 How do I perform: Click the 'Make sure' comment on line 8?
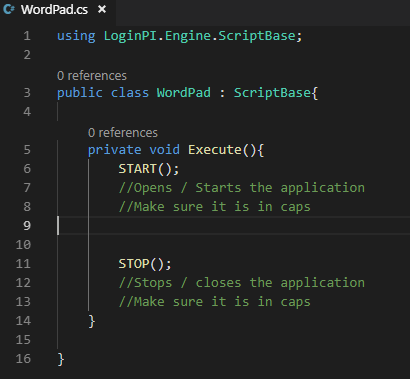coord(215,207)
